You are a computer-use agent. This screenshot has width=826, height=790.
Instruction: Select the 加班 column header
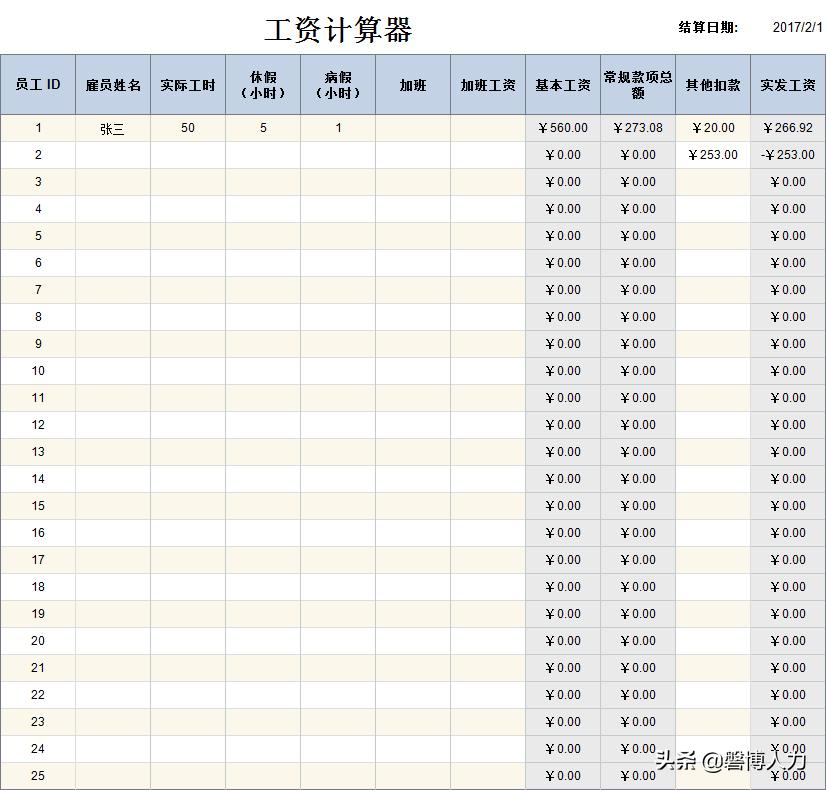[413, 84]
